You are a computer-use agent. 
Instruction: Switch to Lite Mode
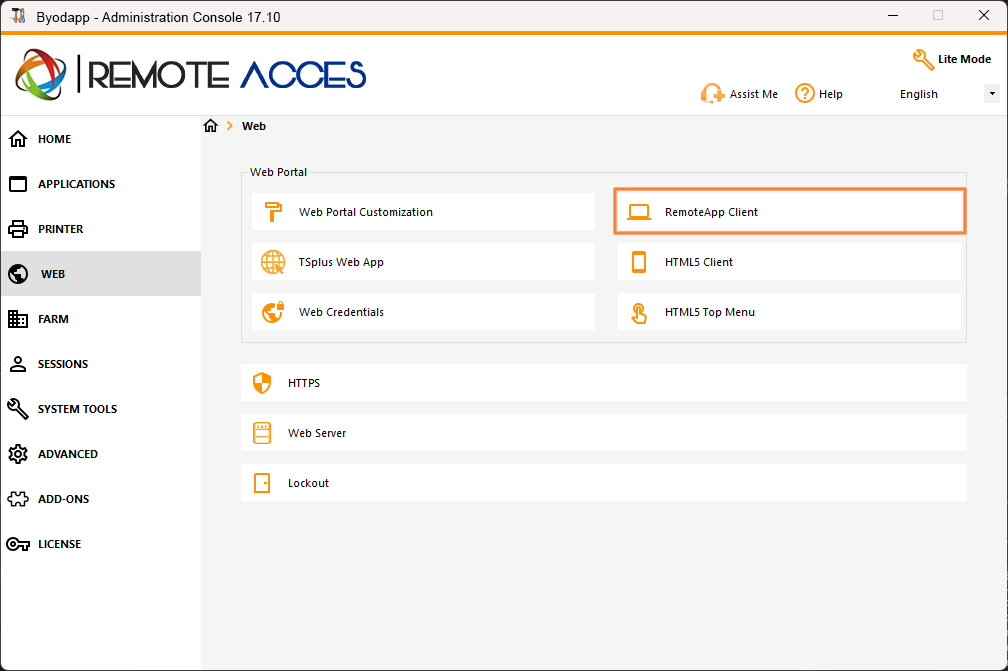click(x=964, y=59)
